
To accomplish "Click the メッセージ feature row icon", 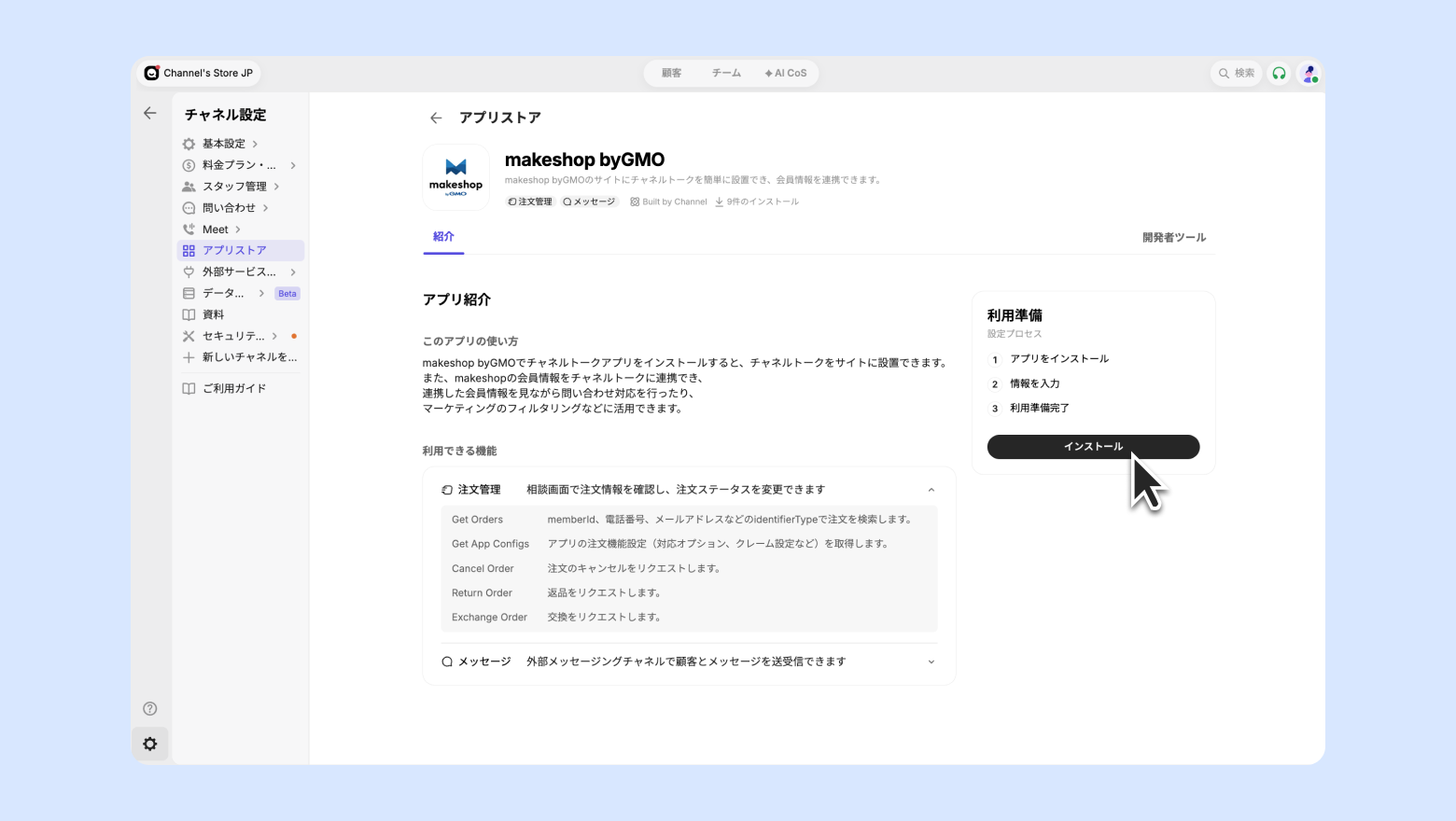I will coord(447,661).
